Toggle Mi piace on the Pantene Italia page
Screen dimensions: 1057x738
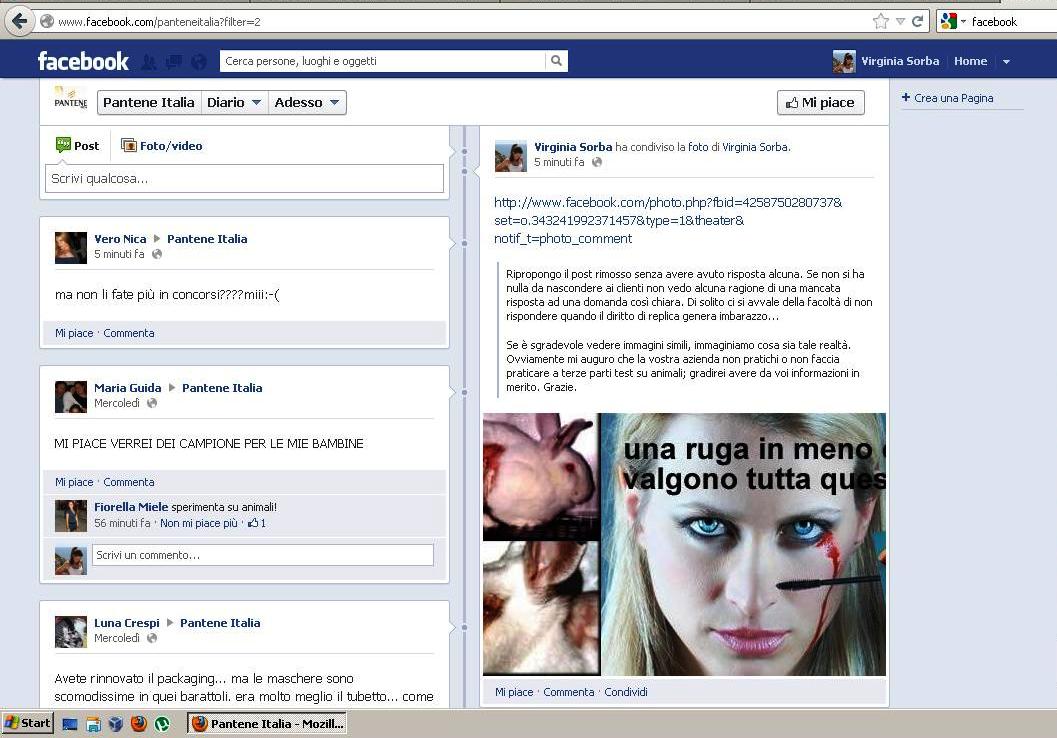point(820,102)
